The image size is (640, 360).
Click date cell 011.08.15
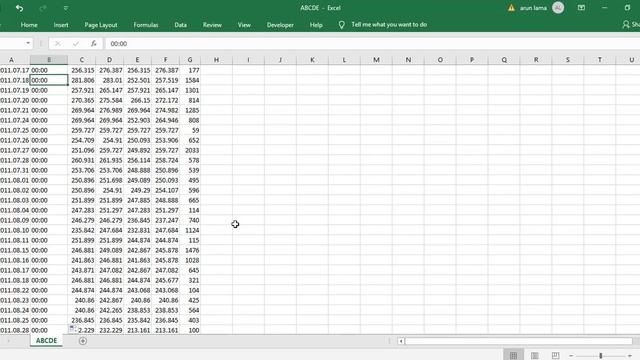(15, 251)
